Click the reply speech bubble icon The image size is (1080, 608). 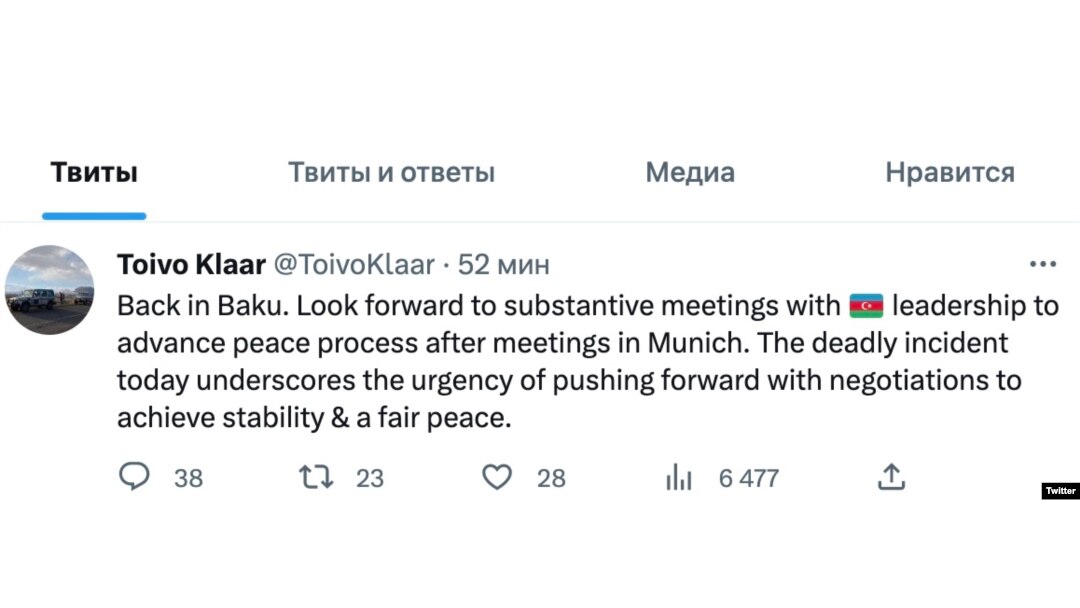133,478
